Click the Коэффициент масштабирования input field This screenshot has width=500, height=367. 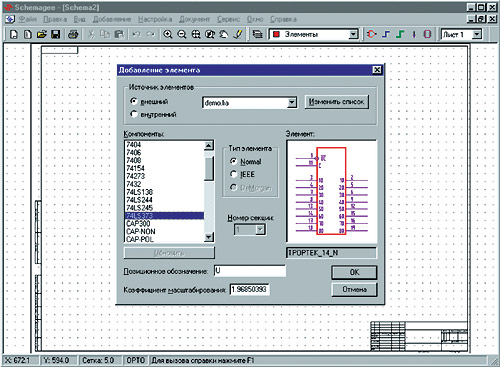point(250,289)
